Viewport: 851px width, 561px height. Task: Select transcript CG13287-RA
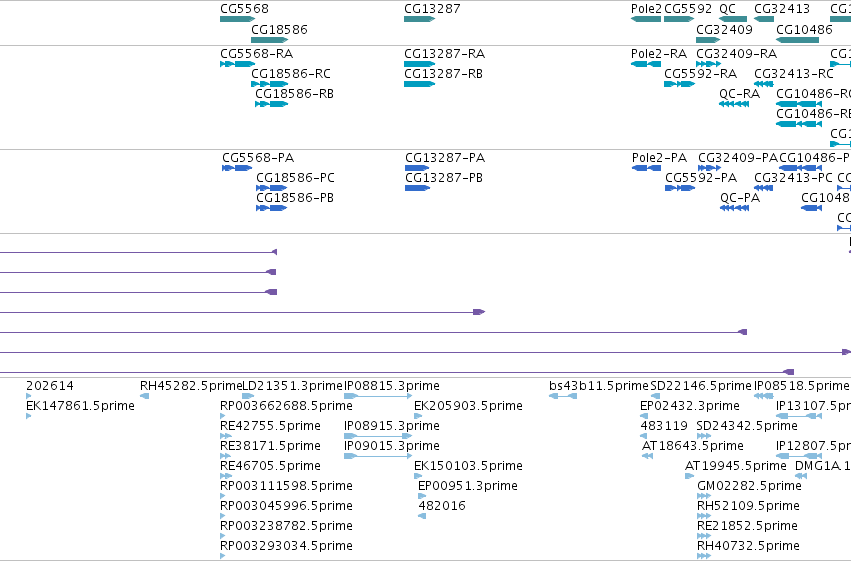[x=444, y=54]
